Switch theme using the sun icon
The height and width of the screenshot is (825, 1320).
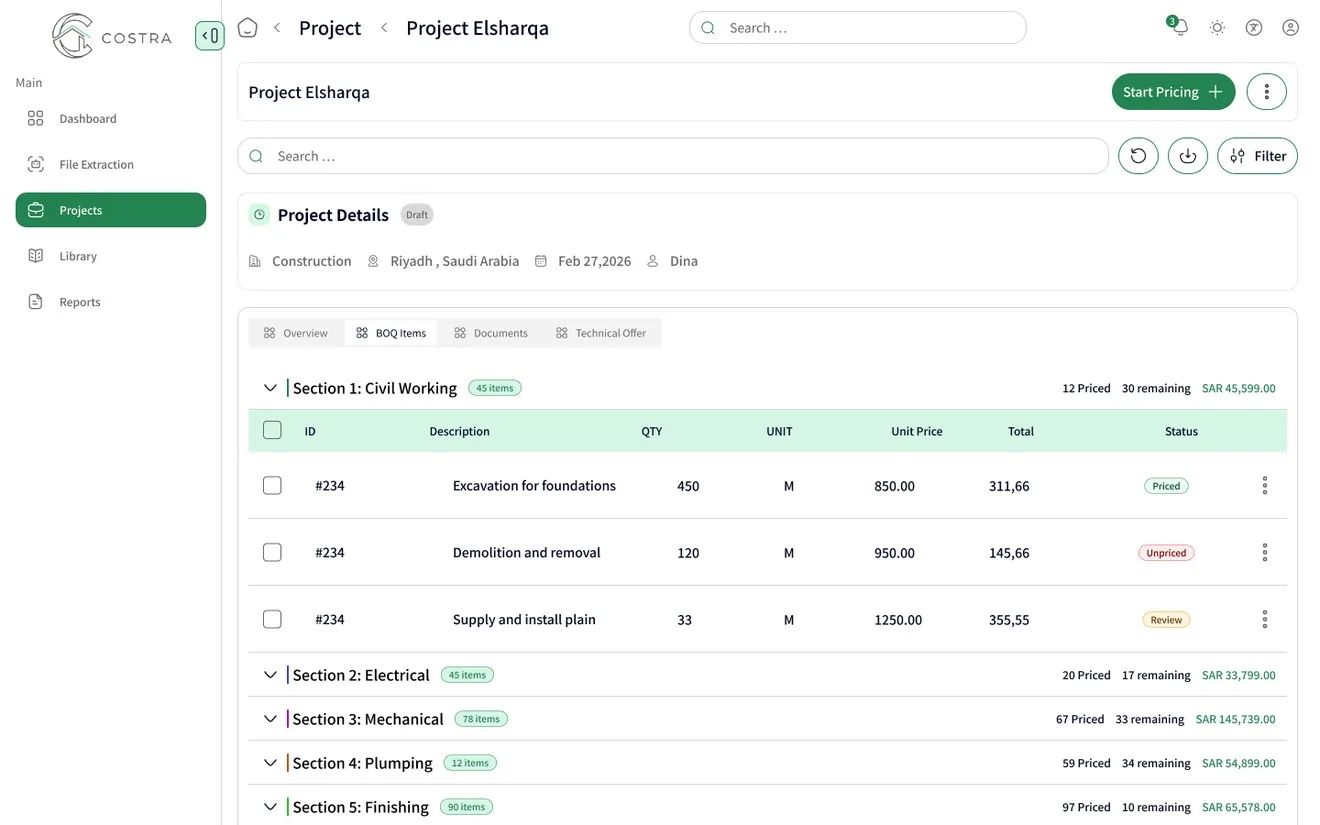click(1217, 28)
